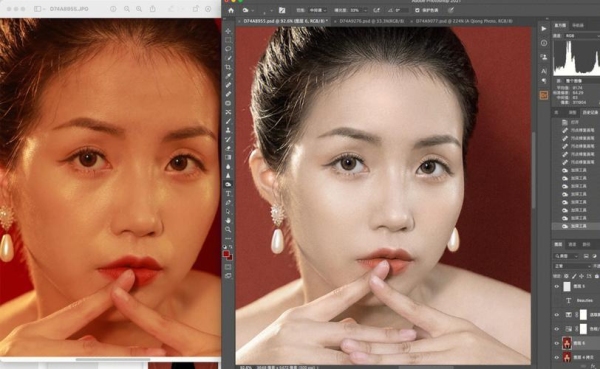This screenshot has width=600, height=369.
Task: Zoom in using the Preview window toolbar
Action: coord(139,9)
